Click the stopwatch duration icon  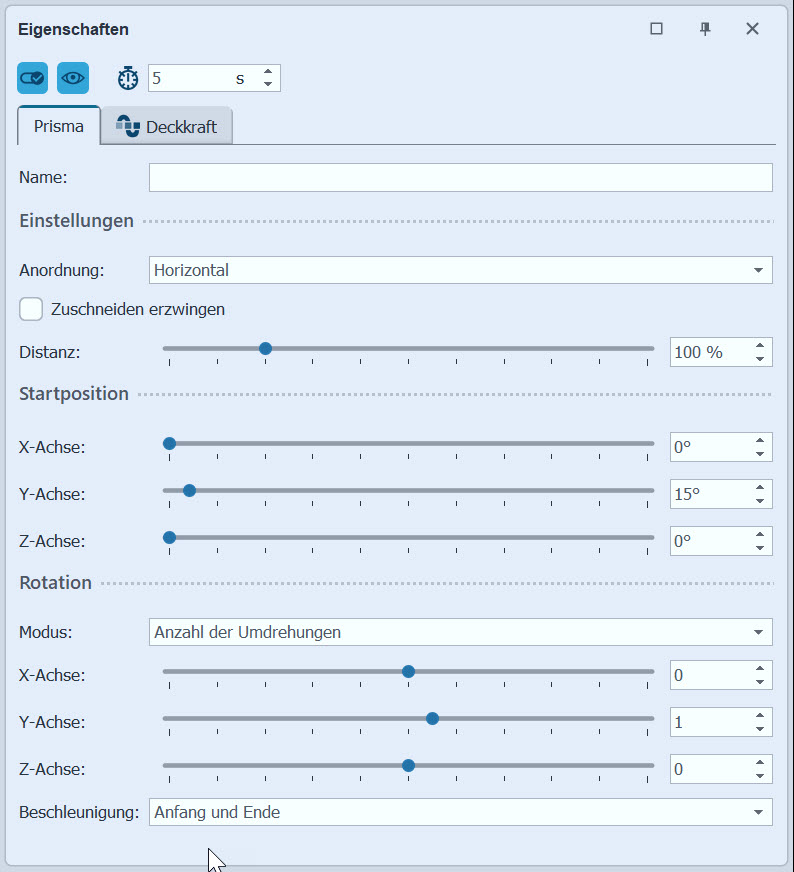coord(128,78)
